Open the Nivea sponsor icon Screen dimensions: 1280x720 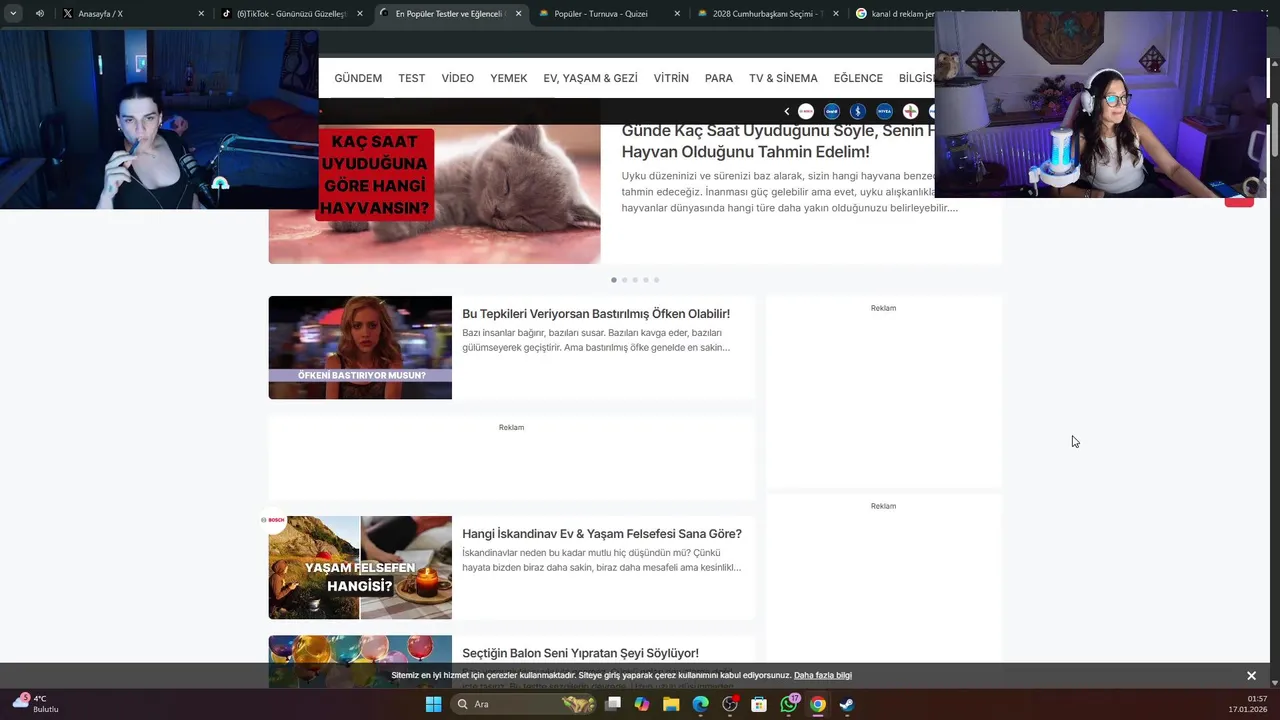884,111
